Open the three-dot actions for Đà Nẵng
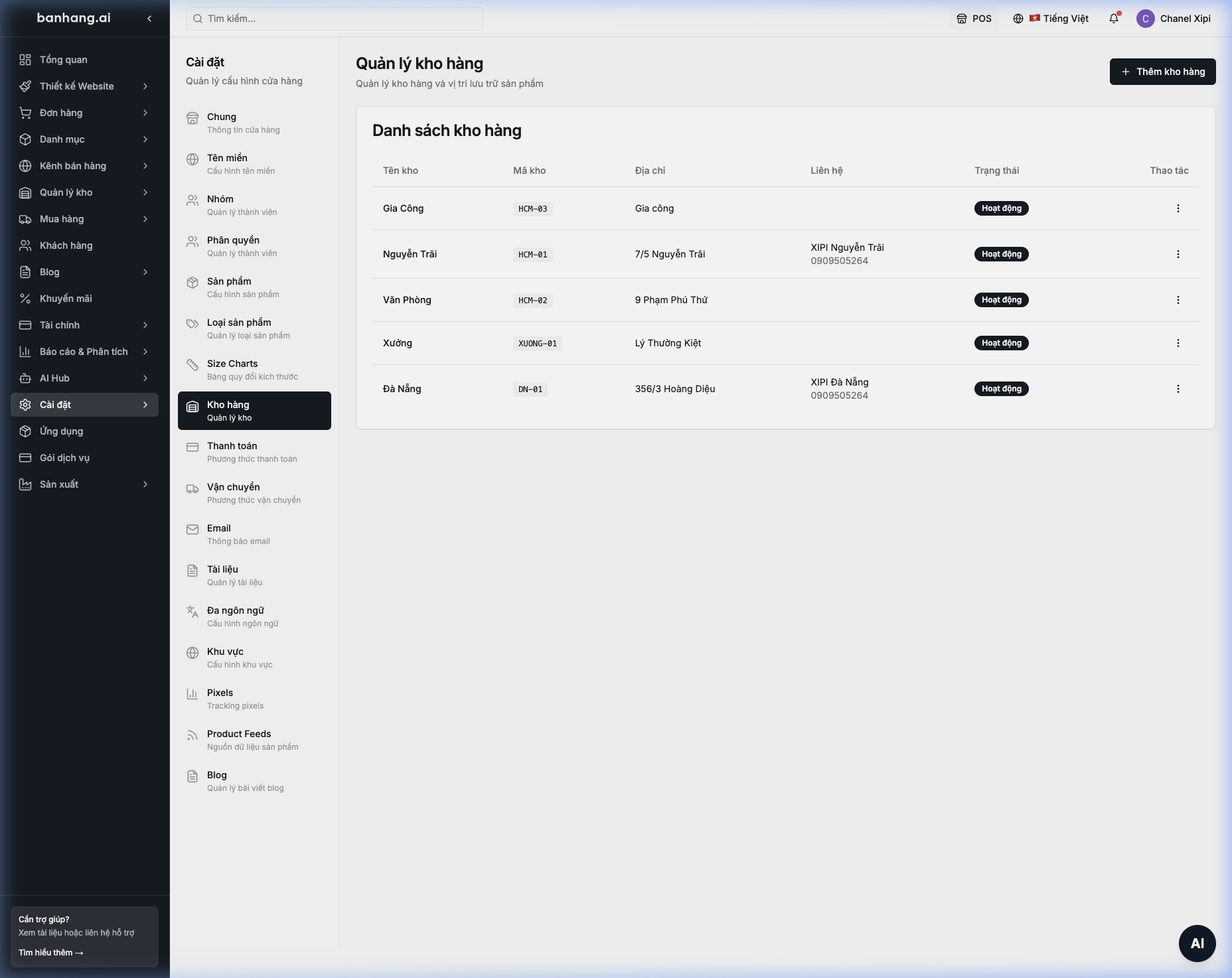Screen dimensions: 1232x978 click(1178, 389)
